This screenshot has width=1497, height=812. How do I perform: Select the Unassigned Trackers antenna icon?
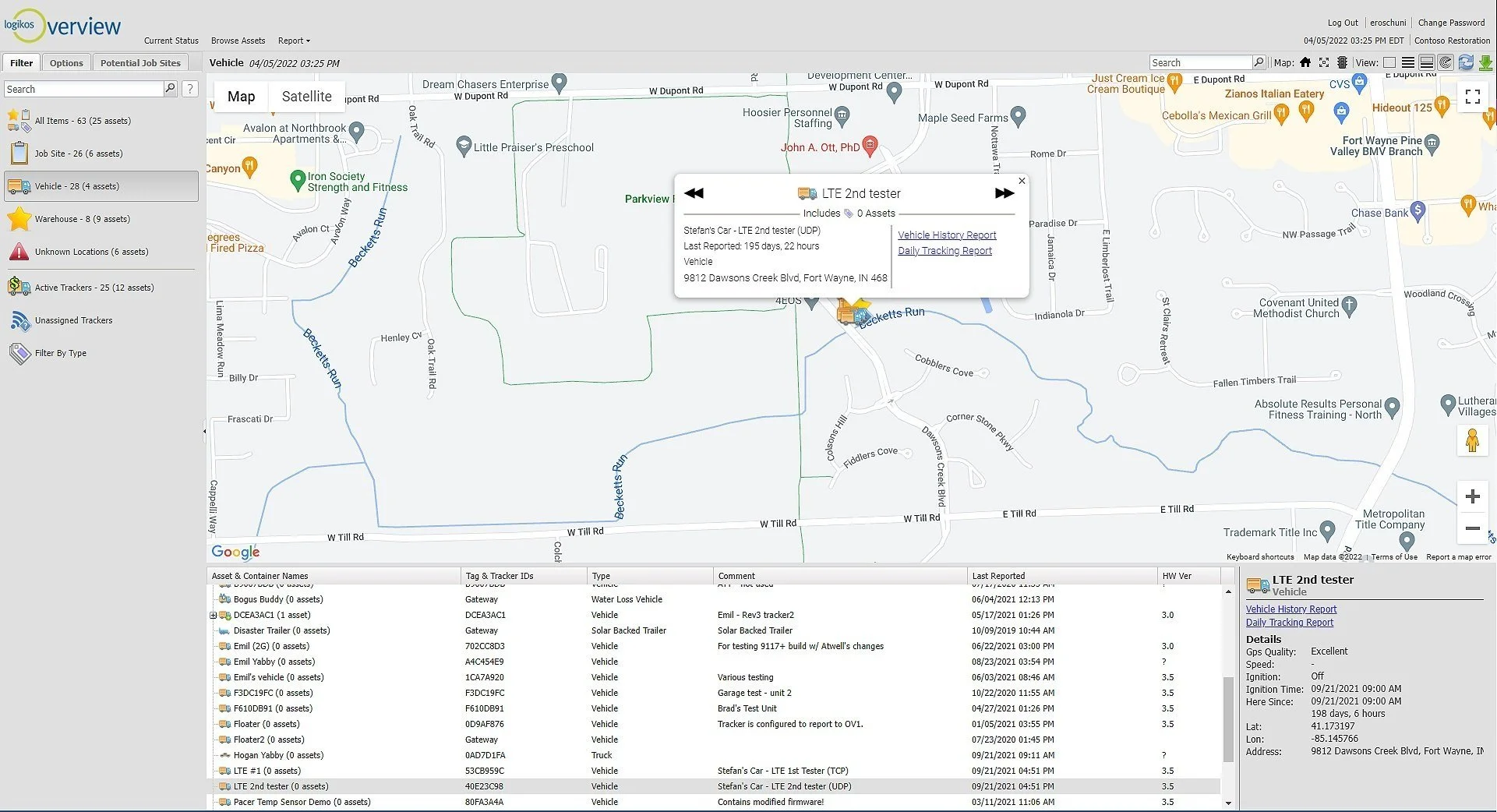[17, 320]
